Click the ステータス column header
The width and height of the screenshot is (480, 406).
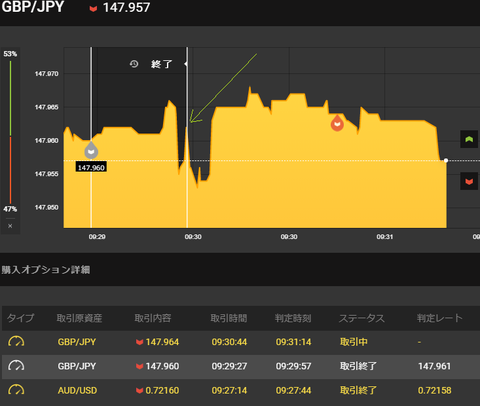coord(362,318)
